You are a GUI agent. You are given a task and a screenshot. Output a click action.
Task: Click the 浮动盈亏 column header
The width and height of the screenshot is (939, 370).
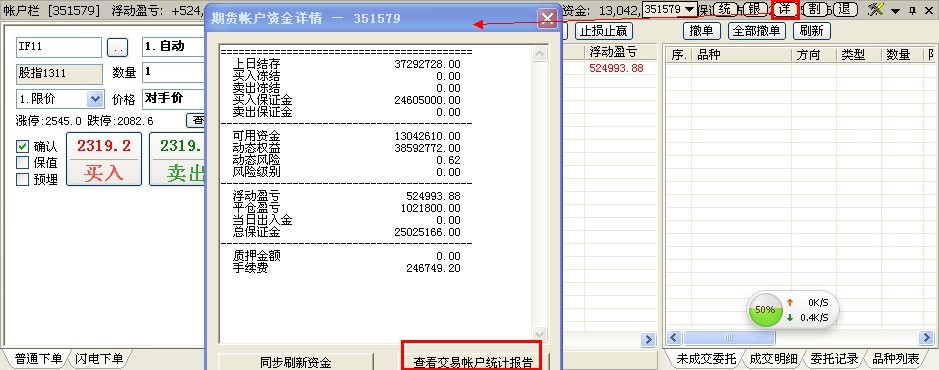pos(620,53)
